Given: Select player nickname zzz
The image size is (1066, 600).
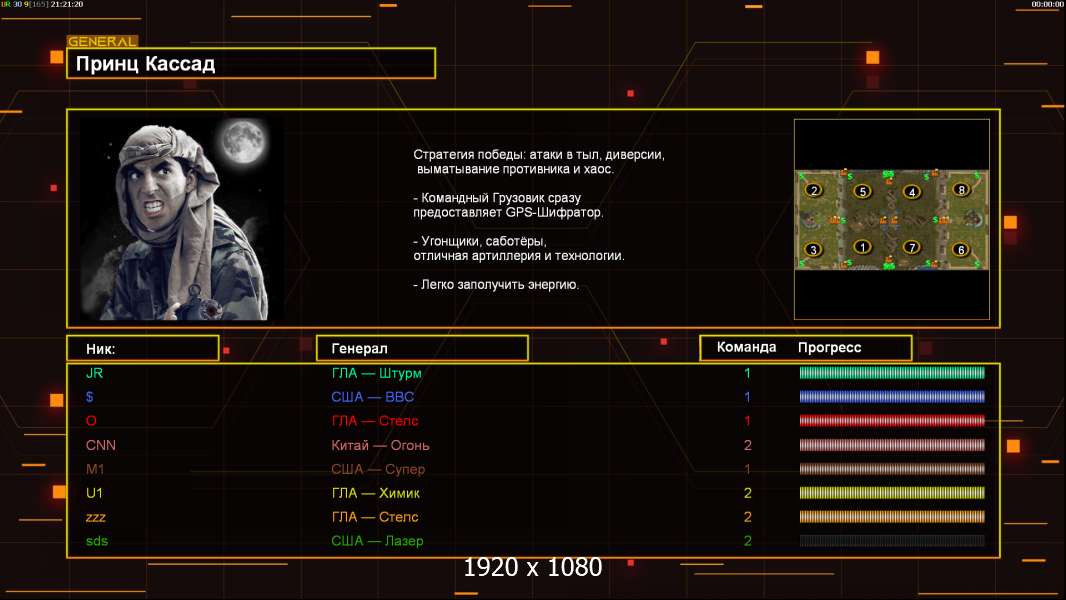Looking at the screenshot, I should (x=96, y=518).
